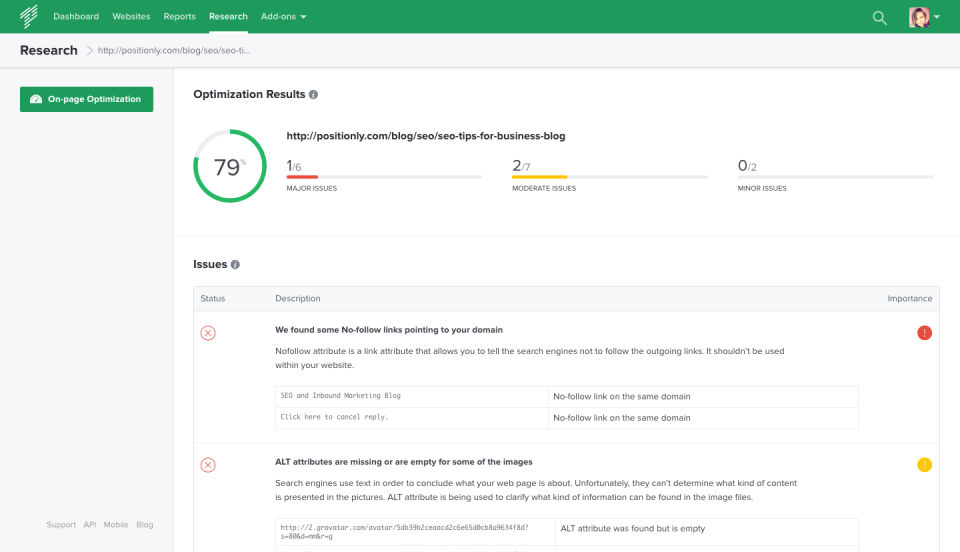
Task: Click info icon beside Issues heading
Action: (235, 265)
